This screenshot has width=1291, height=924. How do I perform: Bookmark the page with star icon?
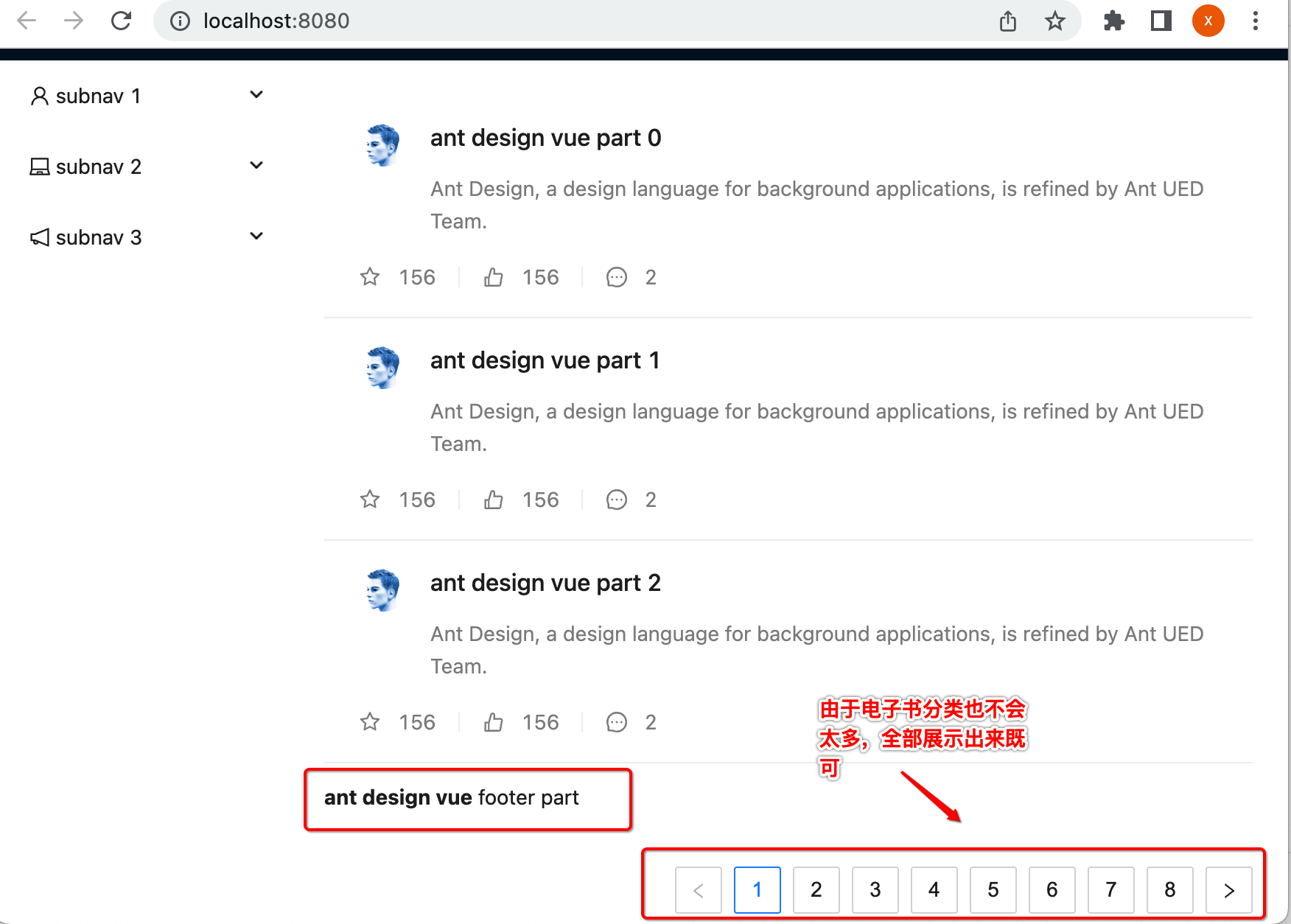pos(1055,21)
